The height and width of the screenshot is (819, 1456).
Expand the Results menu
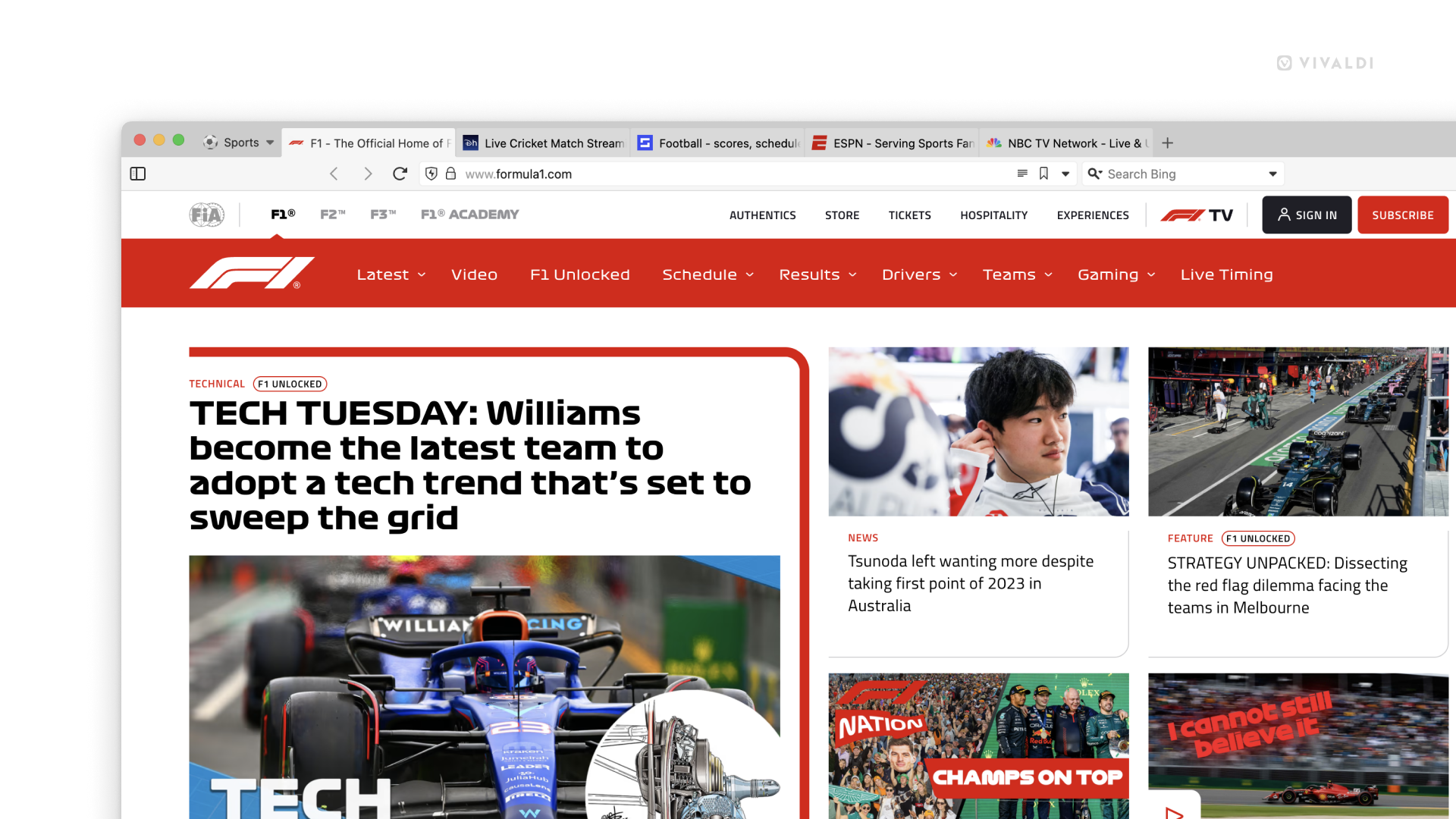pos(817,275)
